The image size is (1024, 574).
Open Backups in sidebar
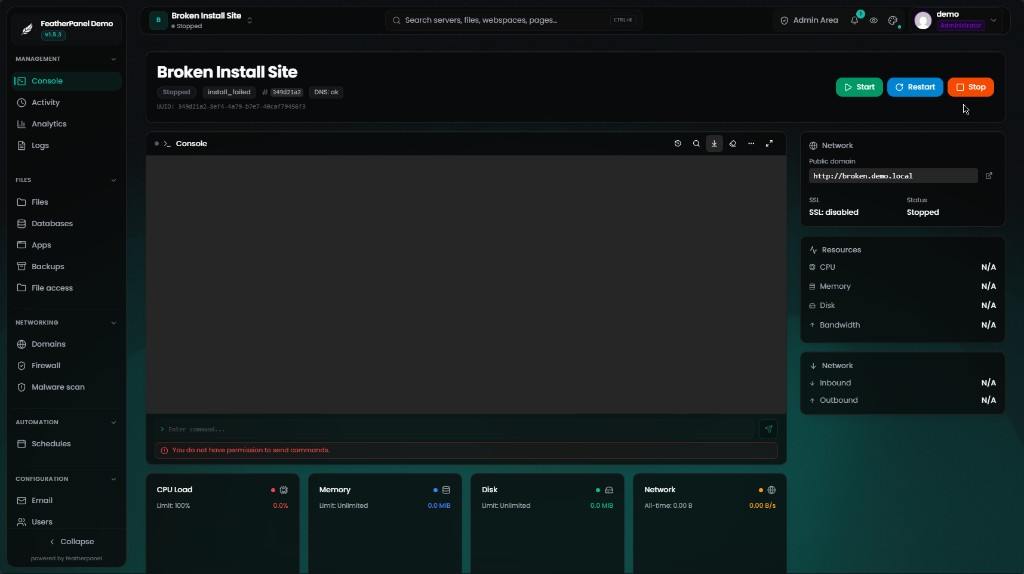point(67,266)
